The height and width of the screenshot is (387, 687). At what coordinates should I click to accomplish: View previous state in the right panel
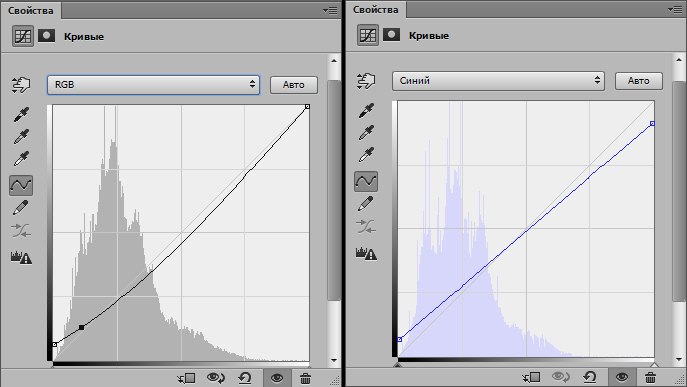(561, 377)
